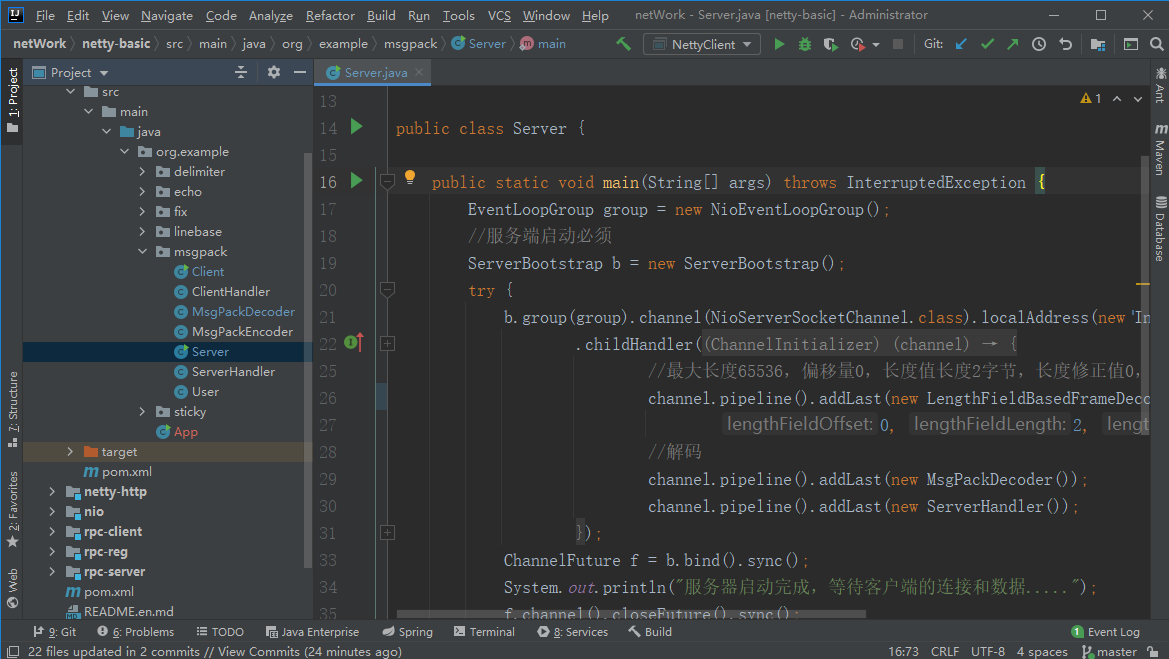Screen dimensions: 1169x659
Task: Click the profiler run icon
Action: pyautogui.click(x=857, y=44)
